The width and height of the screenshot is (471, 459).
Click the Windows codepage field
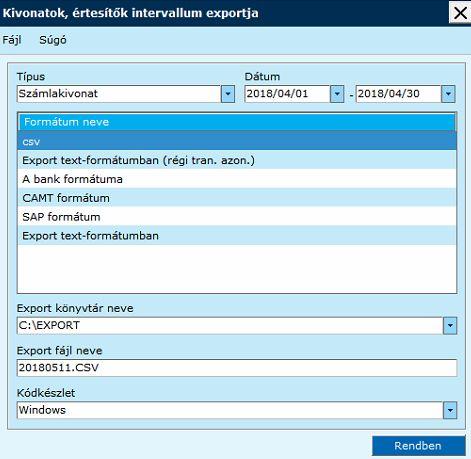(230, 410)
